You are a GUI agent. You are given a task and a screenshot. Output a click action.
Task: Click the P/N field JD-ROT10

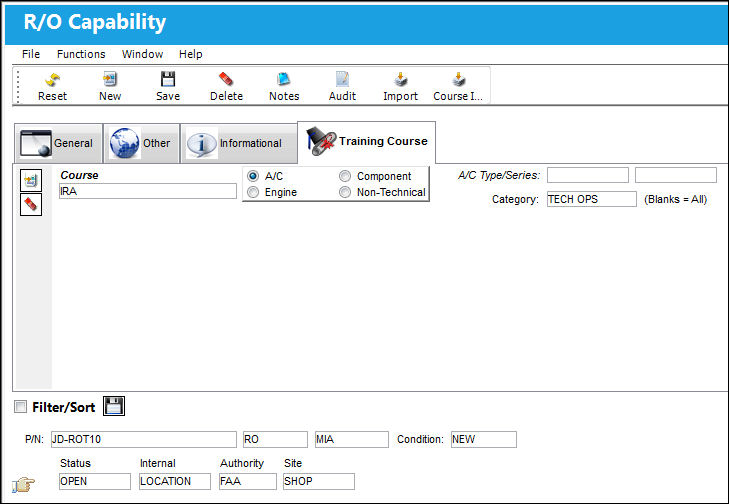[x=144, y=439]
